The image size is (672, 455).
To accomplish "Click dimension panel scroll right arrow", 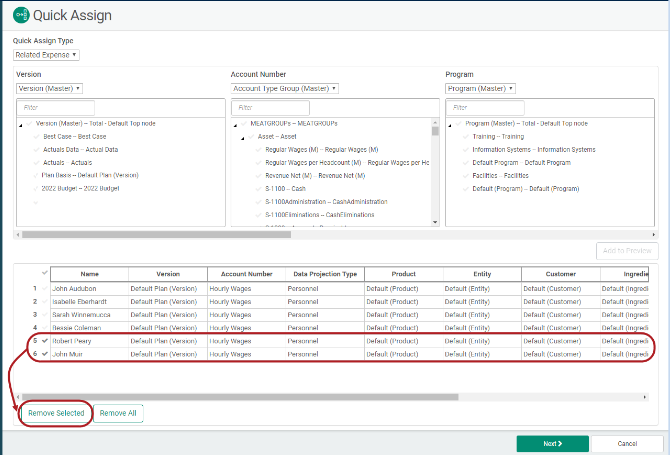I will [x=654, y=234].
